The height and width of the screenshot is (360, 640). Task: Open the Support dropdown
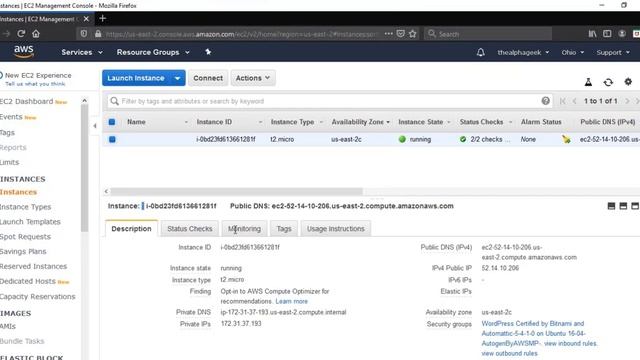click(x=613, y=52)
